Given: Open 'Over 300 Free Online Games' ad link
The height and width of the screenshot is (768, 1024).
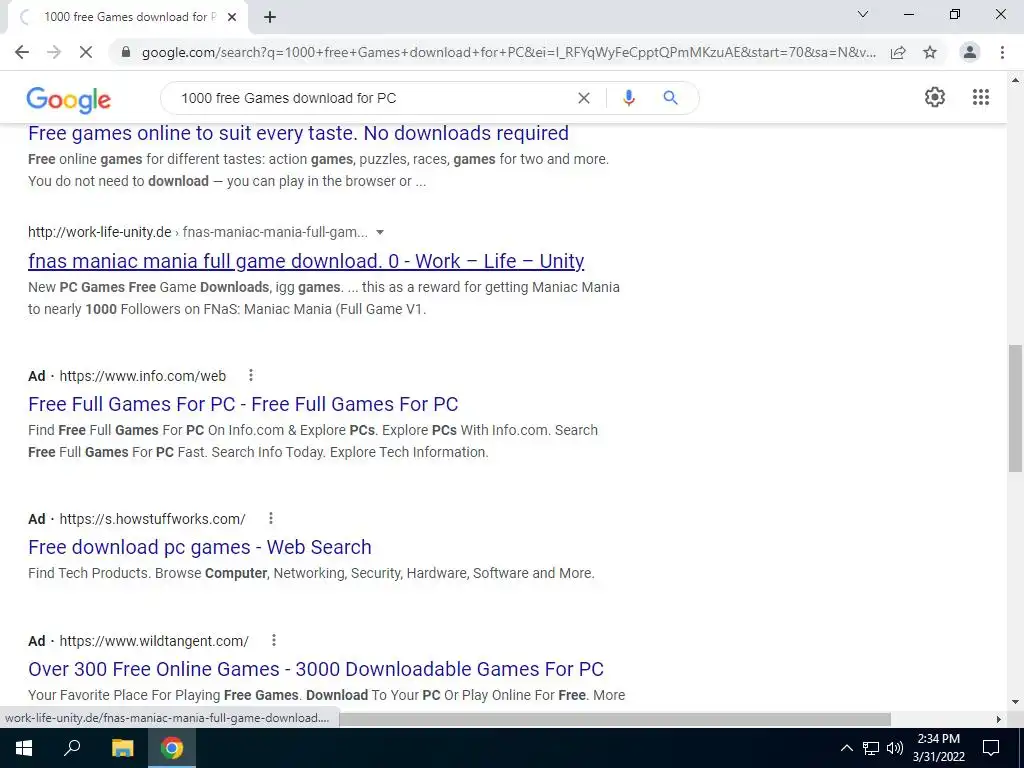Looking at the screenshot, I should coord(316,669).
